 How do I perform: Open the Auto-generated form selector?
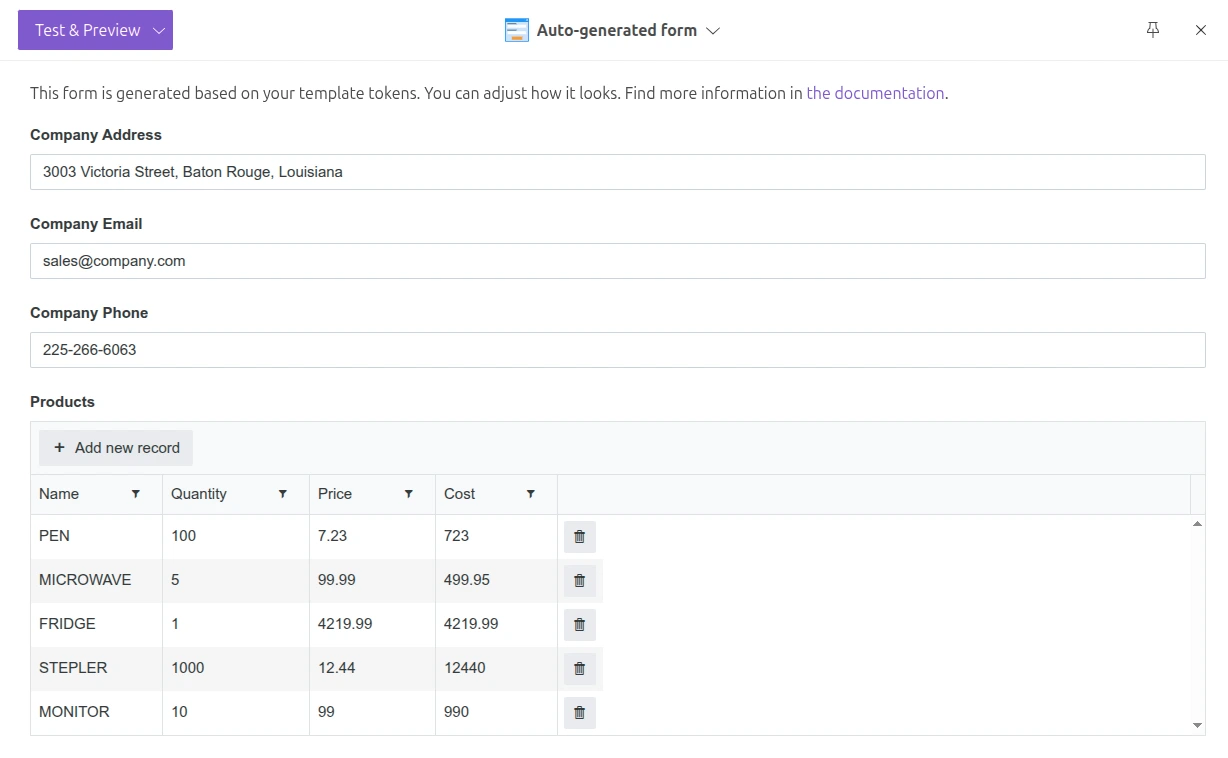[x=613, y=30]
